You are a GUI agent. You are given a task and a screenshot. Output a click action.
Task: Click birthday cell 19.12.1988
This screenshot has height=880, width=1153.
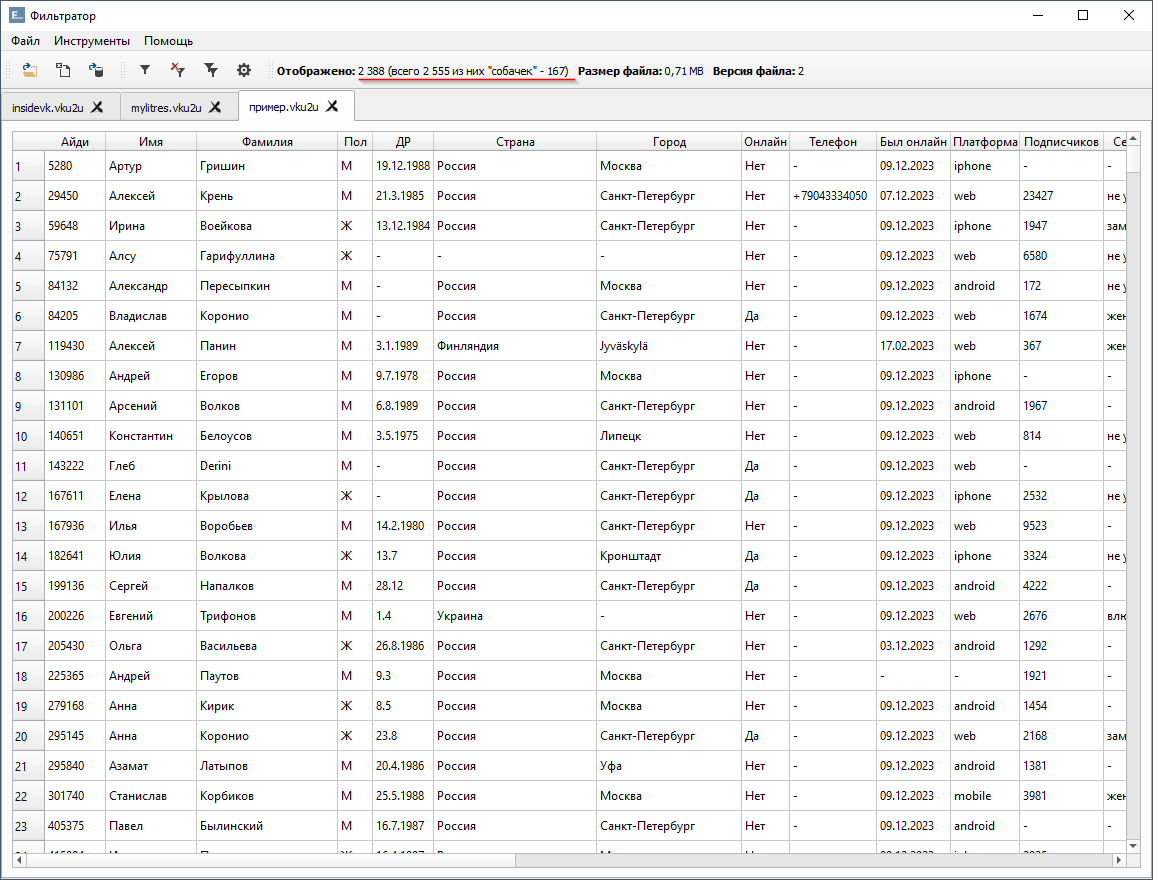(x=403, y=166)
